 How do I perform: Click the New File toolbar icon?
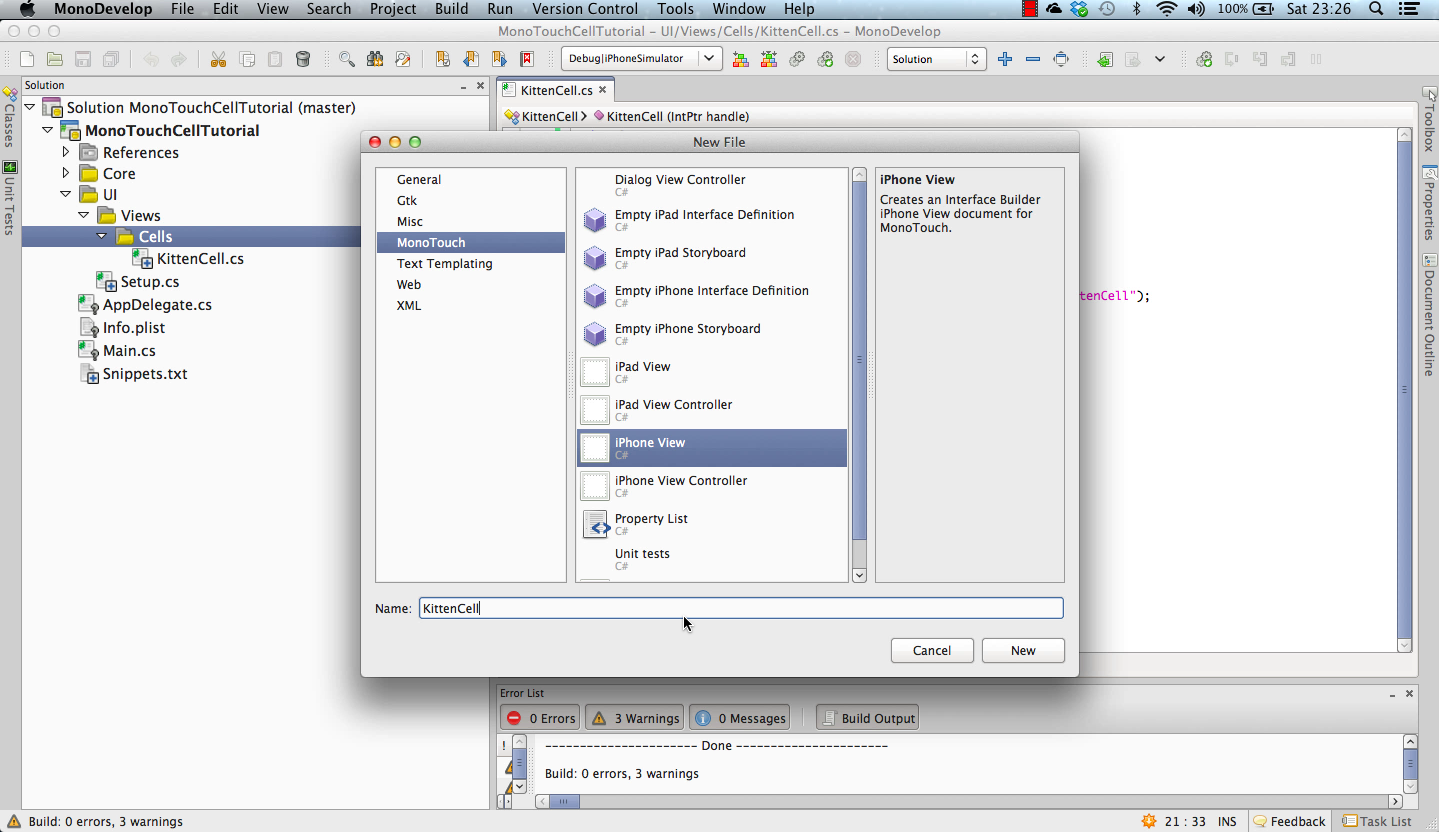(x=27, y=59)
